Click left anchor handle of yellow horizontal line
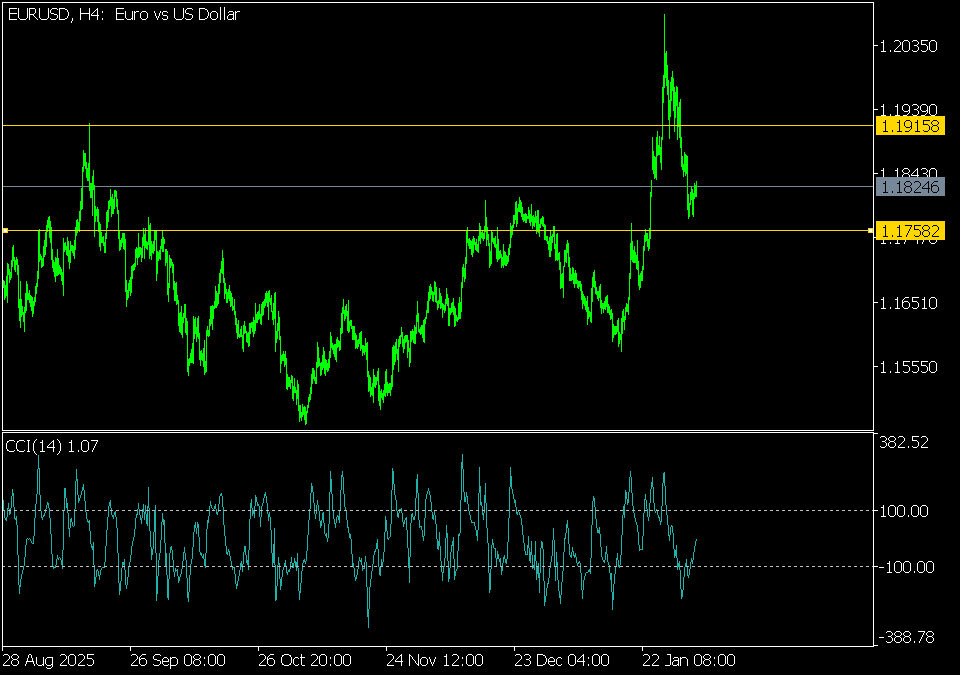The image size is (960, 675). [x=5, y=231]
